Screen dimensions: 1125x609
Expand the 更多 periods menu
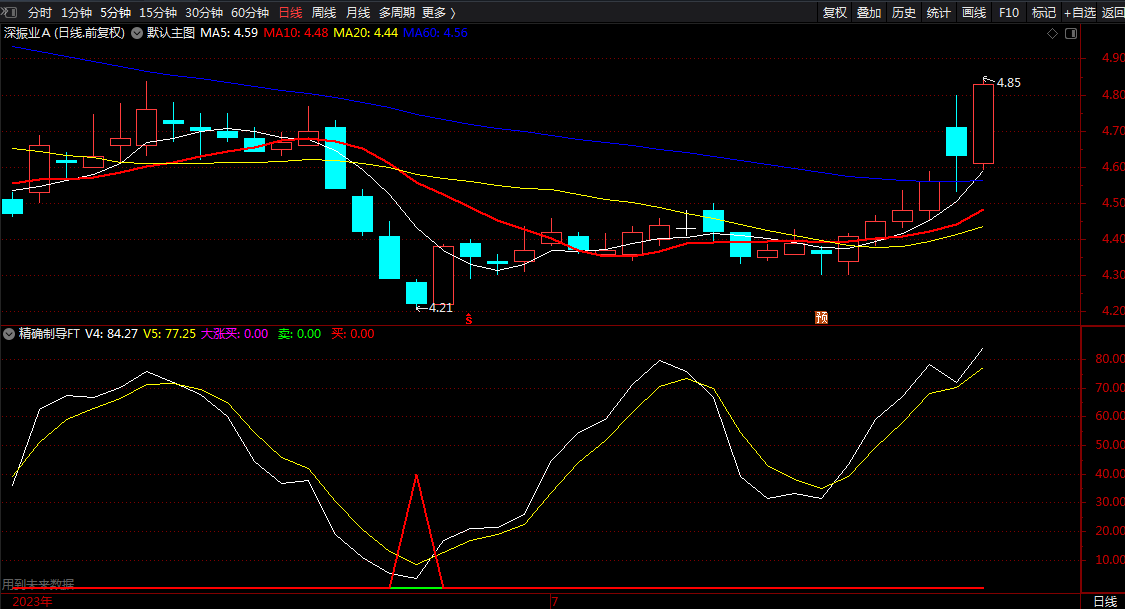coord(439,13)
